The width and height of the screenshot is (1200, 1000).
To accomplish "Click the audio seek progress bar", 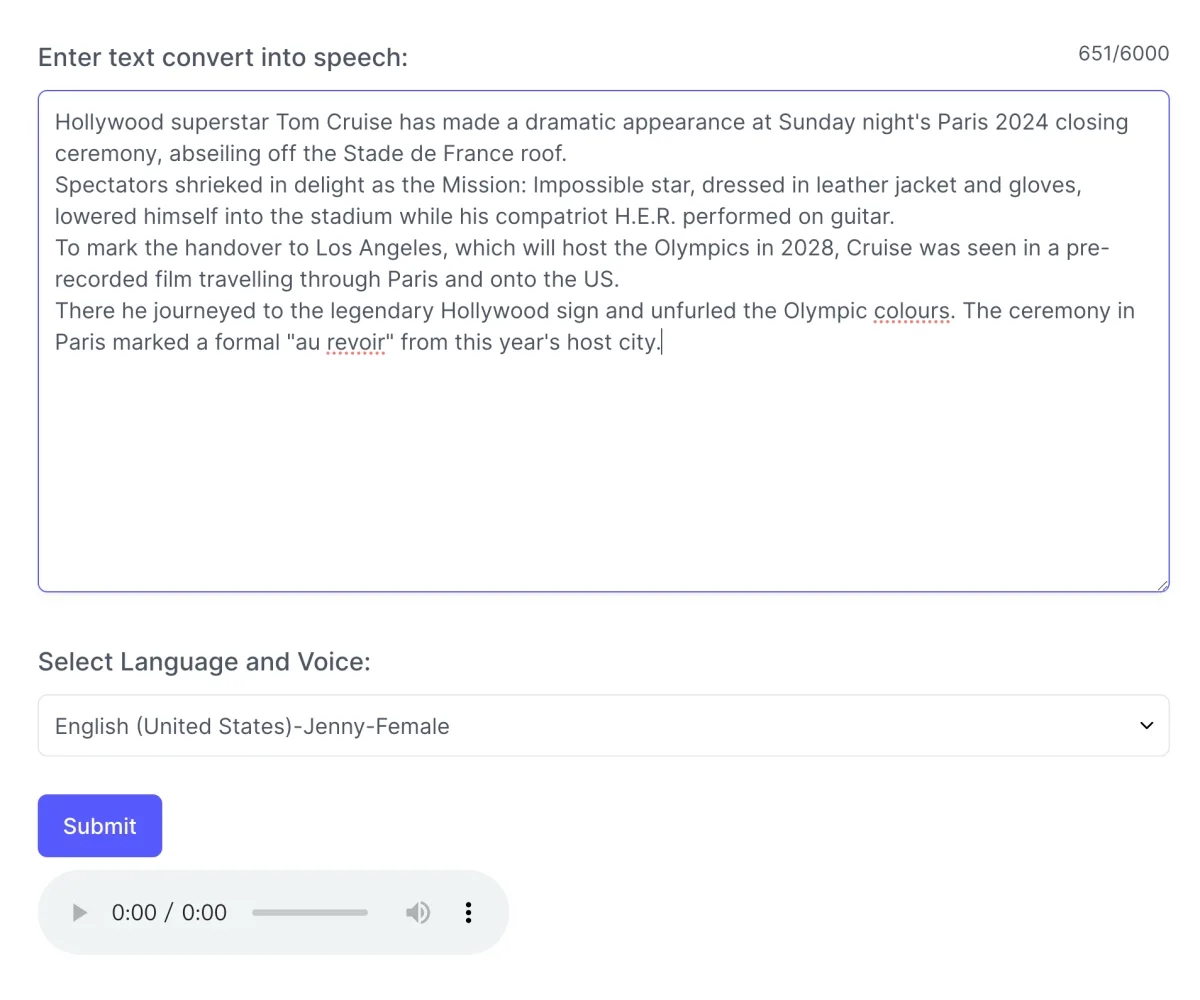I will point(310,912).
